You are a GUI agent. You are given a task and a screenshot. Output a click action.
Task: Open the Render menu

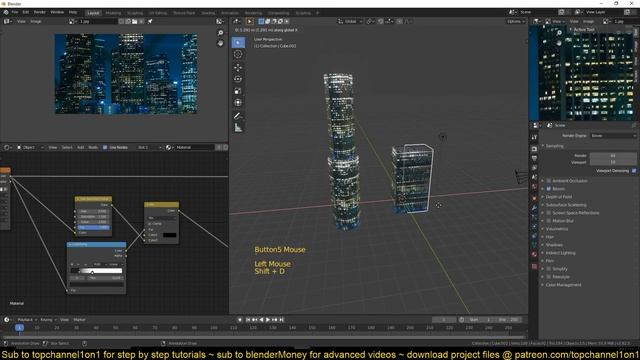tap(40, 12)
